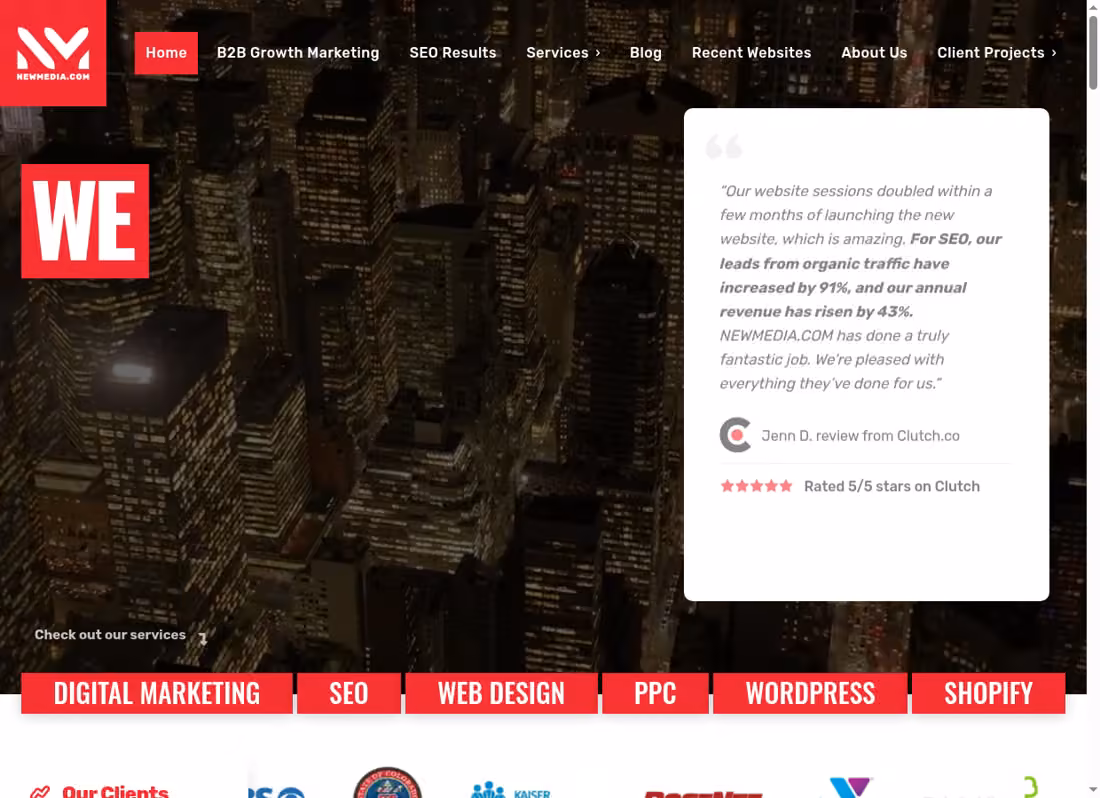Screen dimensions: 1100x798
Task: Open B2B Growth Marketing page
Action: (297, 53)
